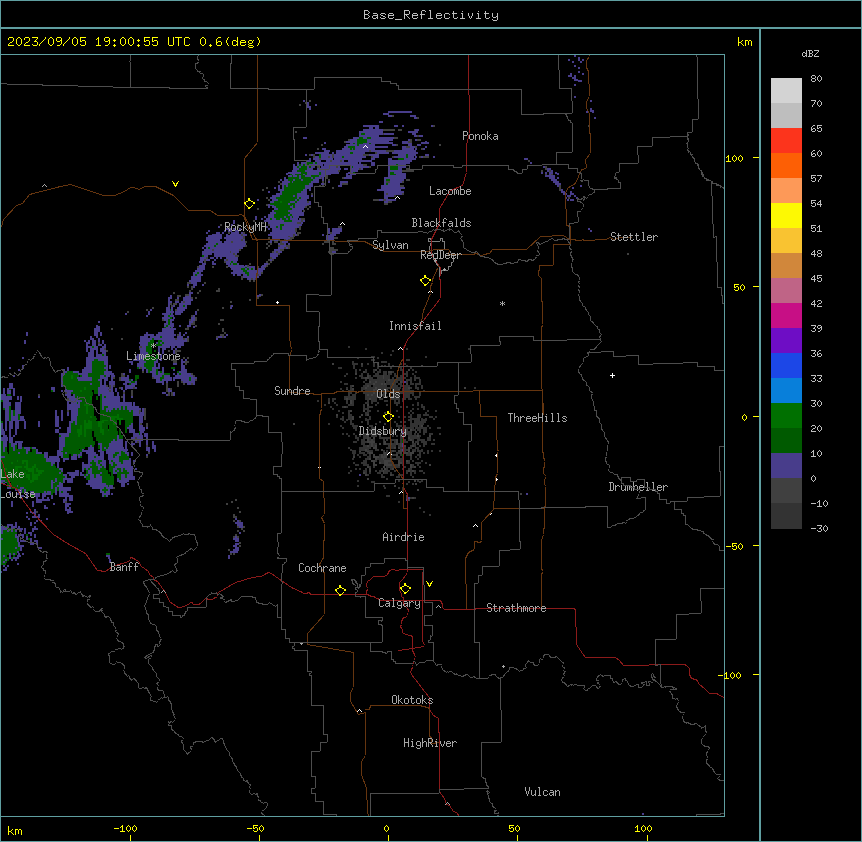Select the 36 dBZ purple color swatch

[786, 340]
